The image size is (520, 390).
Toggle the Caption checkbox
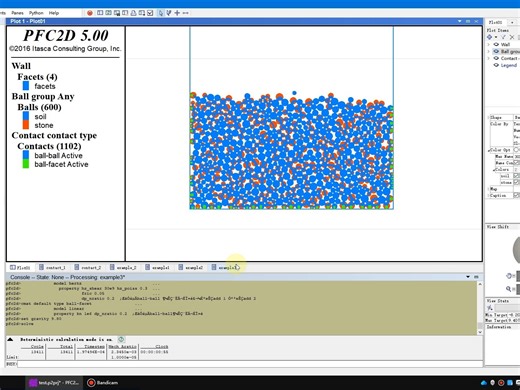coord(517,195)
